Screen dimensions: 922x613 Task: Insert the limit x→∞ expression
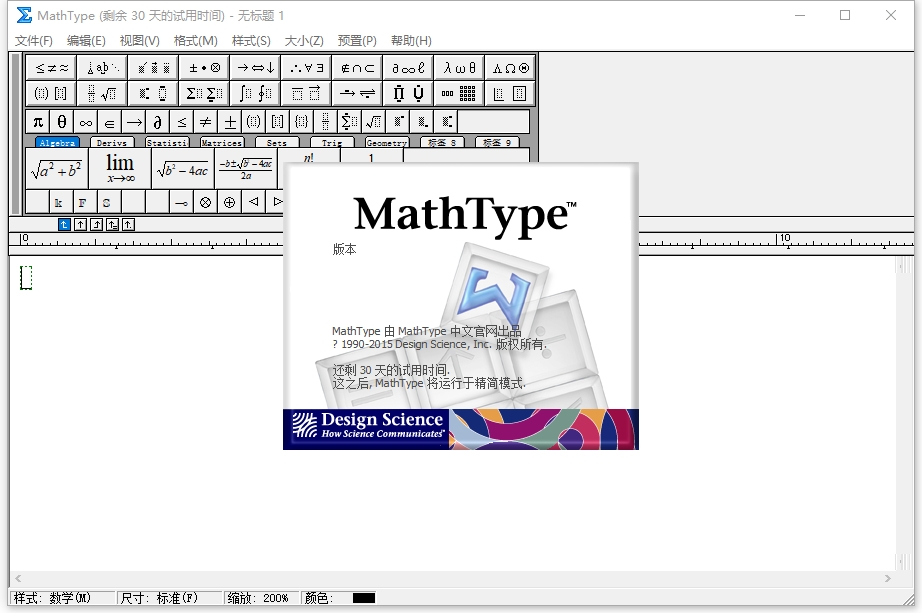[x=120, y=169]
